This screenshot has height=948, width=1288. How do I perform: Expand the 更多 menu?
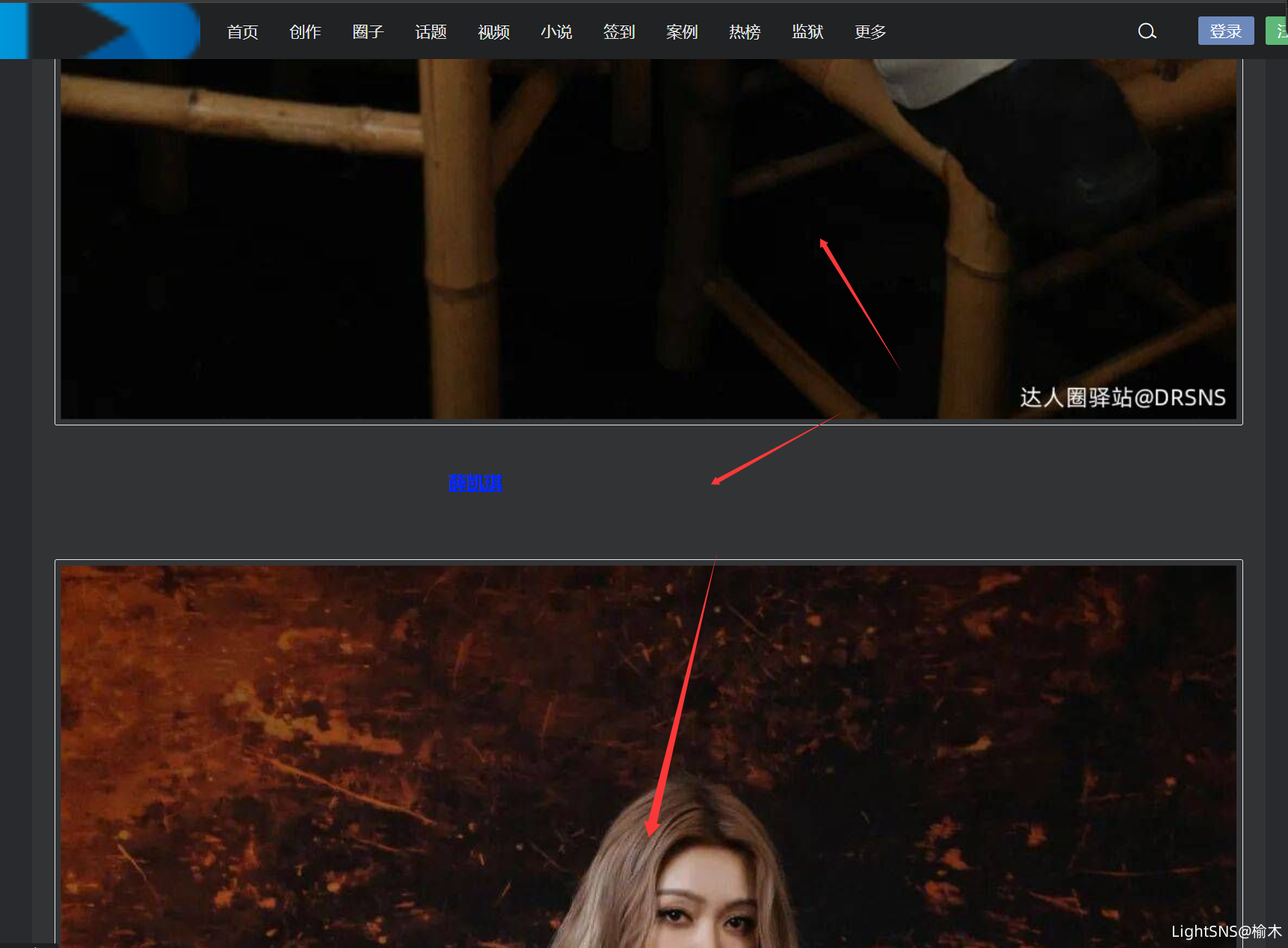point(870,32)
